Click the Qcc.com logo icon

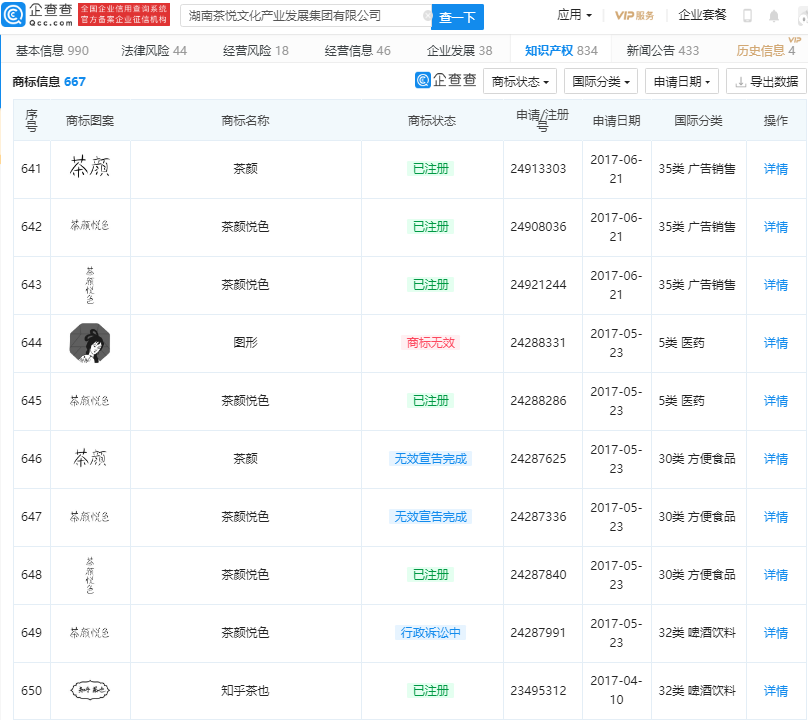click(13, 14)
